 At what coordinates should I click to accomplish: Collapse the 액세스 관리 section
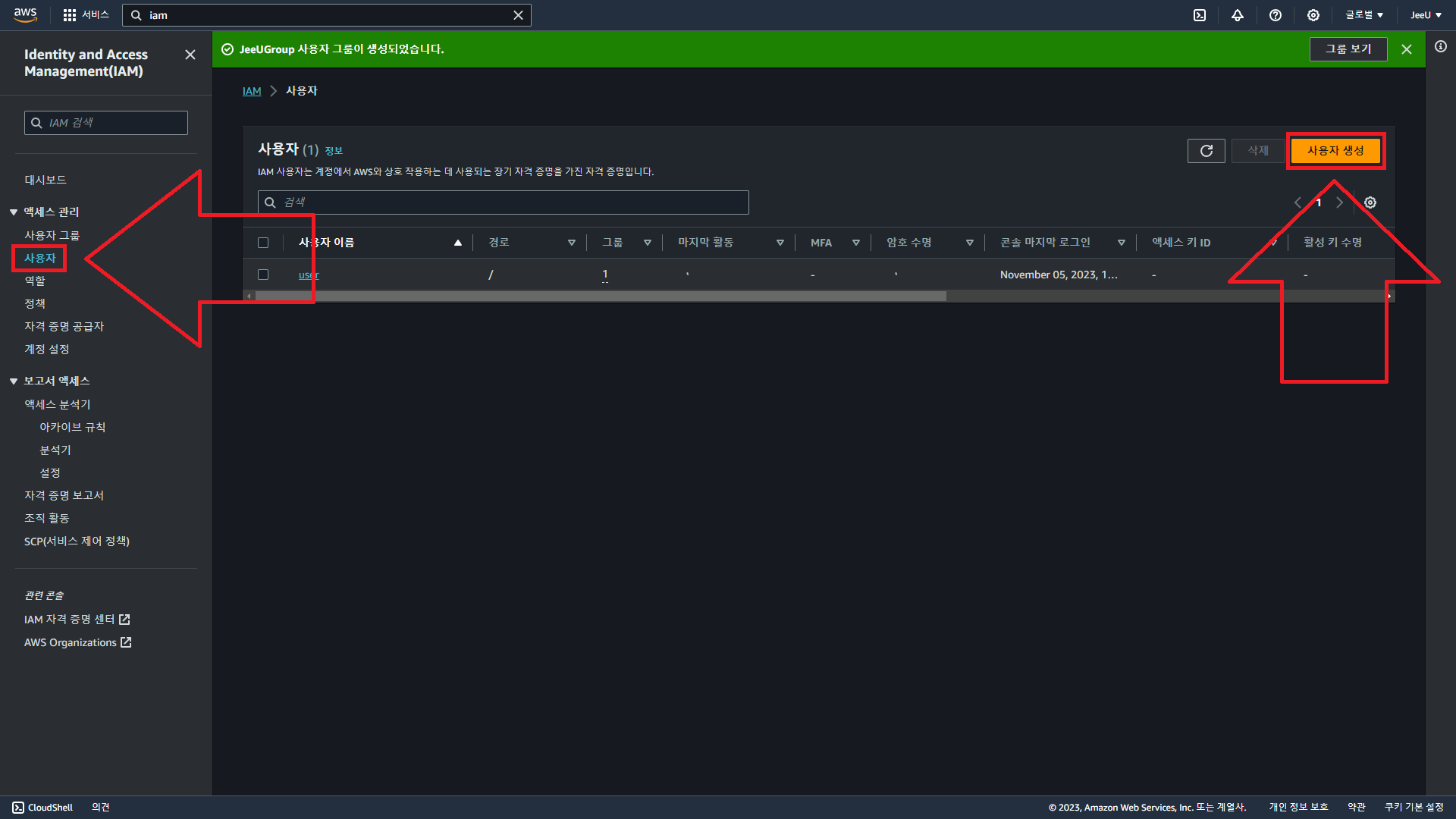[x=14, y=212]
